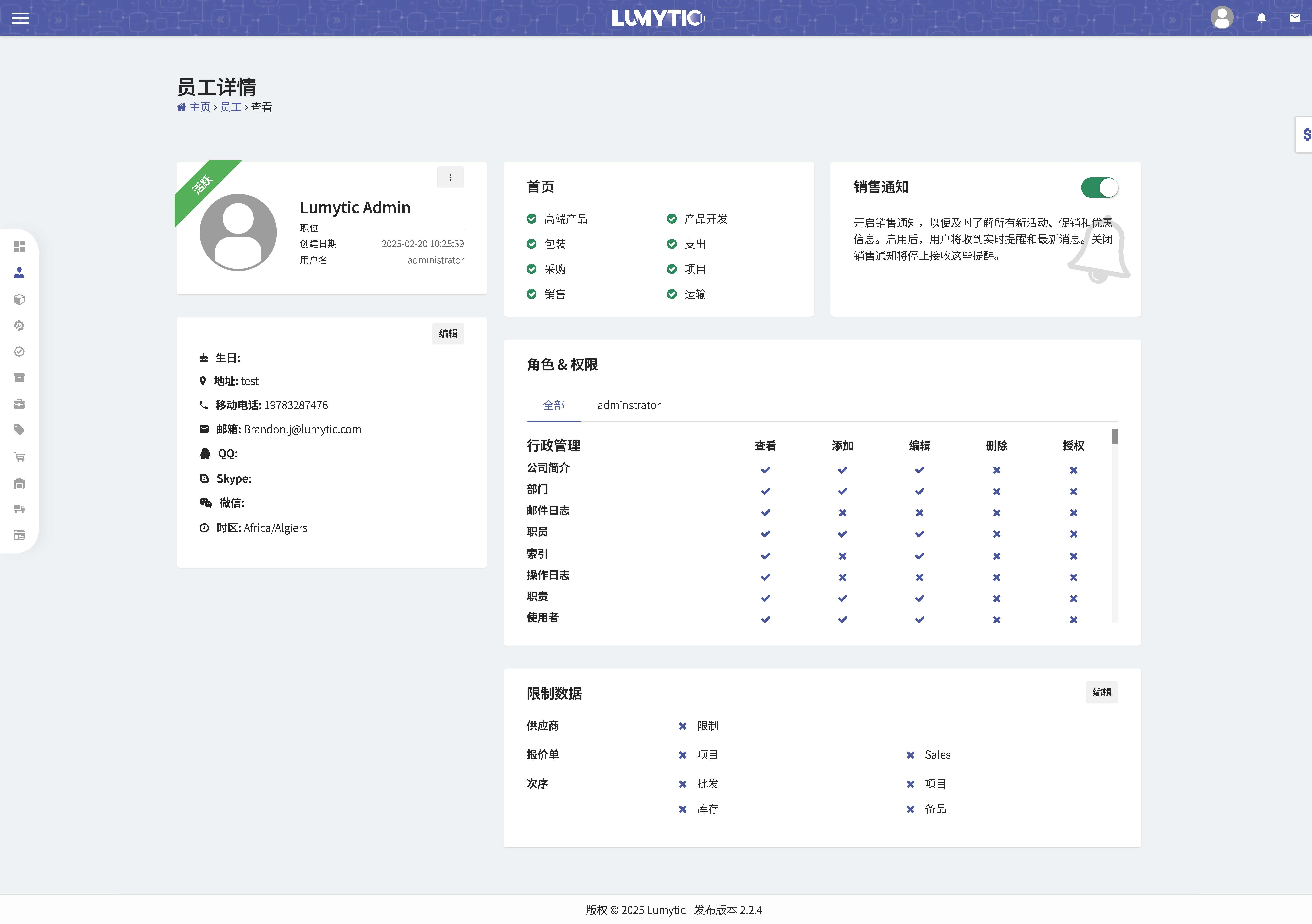Open the notifications bell in the header
Screen dimensions: 1312x924
click(1262, 18)
